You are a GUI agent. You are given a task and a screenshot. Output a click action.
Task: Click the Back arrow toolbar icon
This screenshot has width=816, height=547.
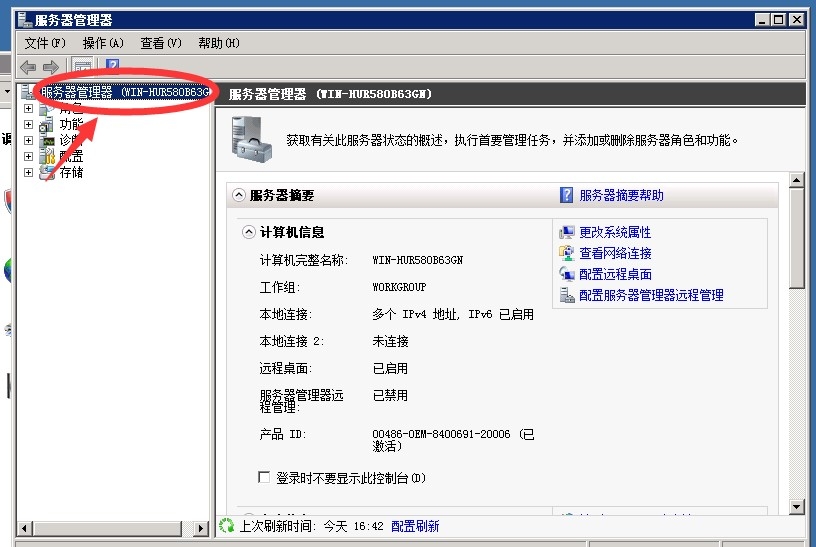pyautogui.click(x=28, y=67)
